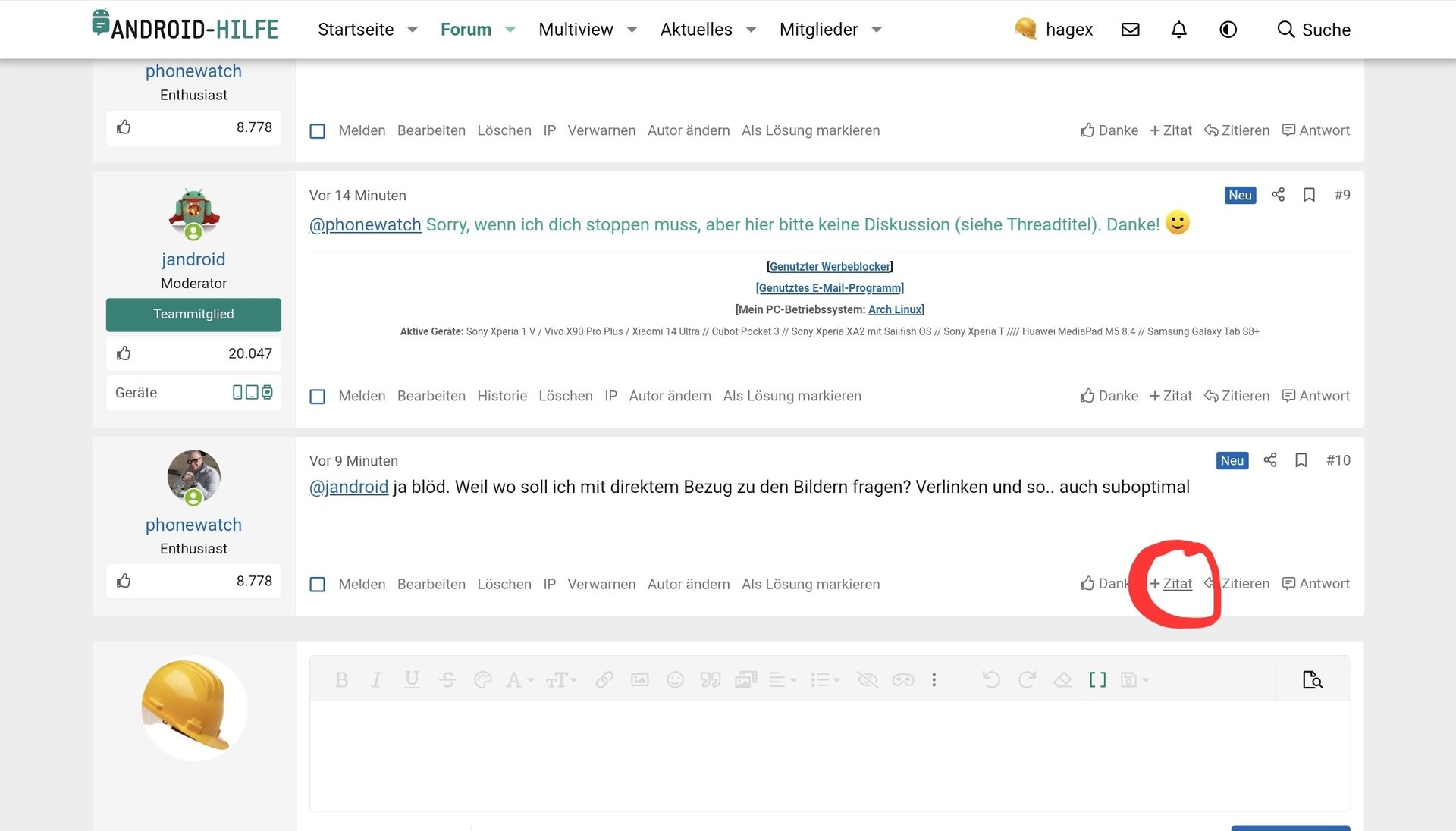This screenshot has width=1456, height=831.
Task: Open Genutzter Werbeblocker signature link
Action: click(830, 267)
